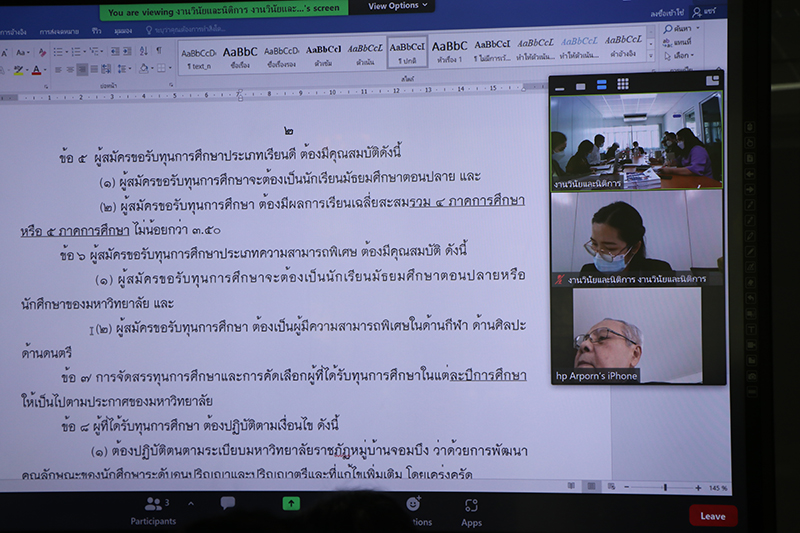This screenshot has width=800, height=533.
Task: Open font color dropdown arrow
Action: click(x=45, y=70)
